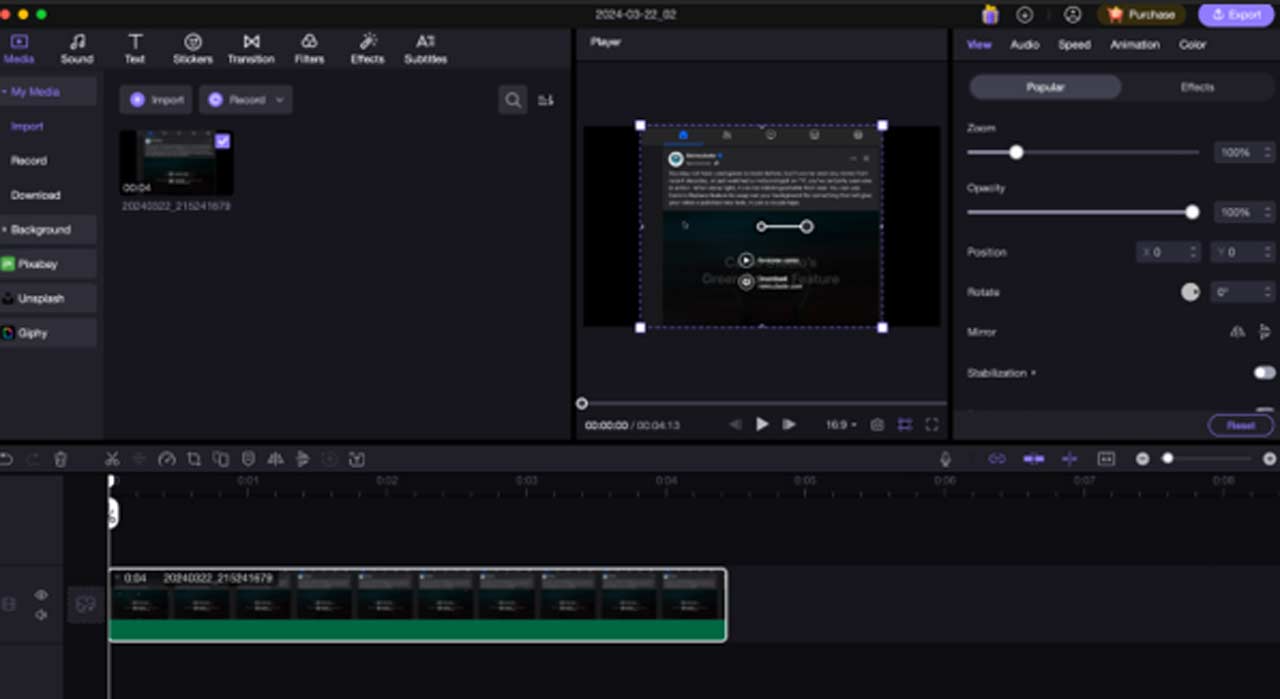This screenshot has height=699, width=1280.
Task: Click the Import button in media panel
Action: click(x=157, y=100)
